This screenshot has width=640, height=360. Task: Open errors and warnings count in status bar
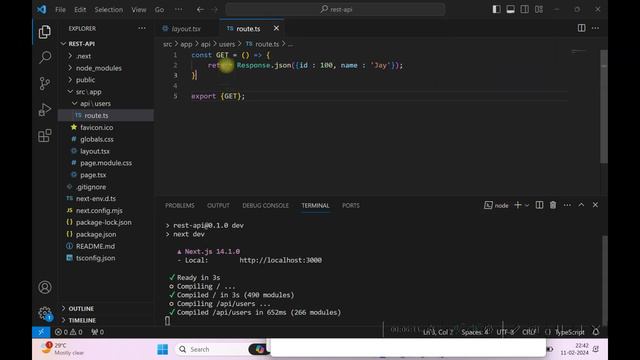(x=69, y=332)
